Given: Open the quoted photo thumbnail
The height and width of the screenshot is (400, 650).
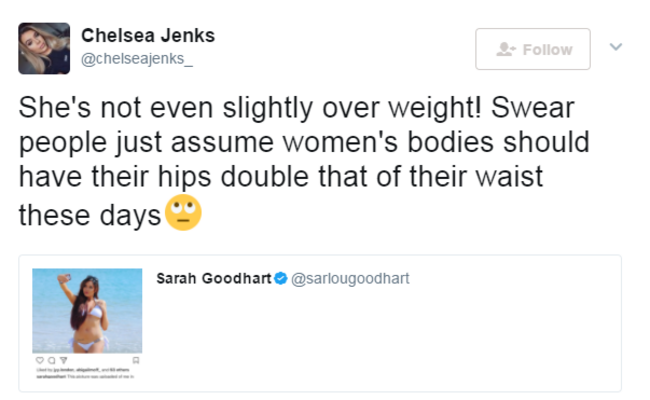Looking at the screenshot, I should pyautogui.click(x=88, y=310).
